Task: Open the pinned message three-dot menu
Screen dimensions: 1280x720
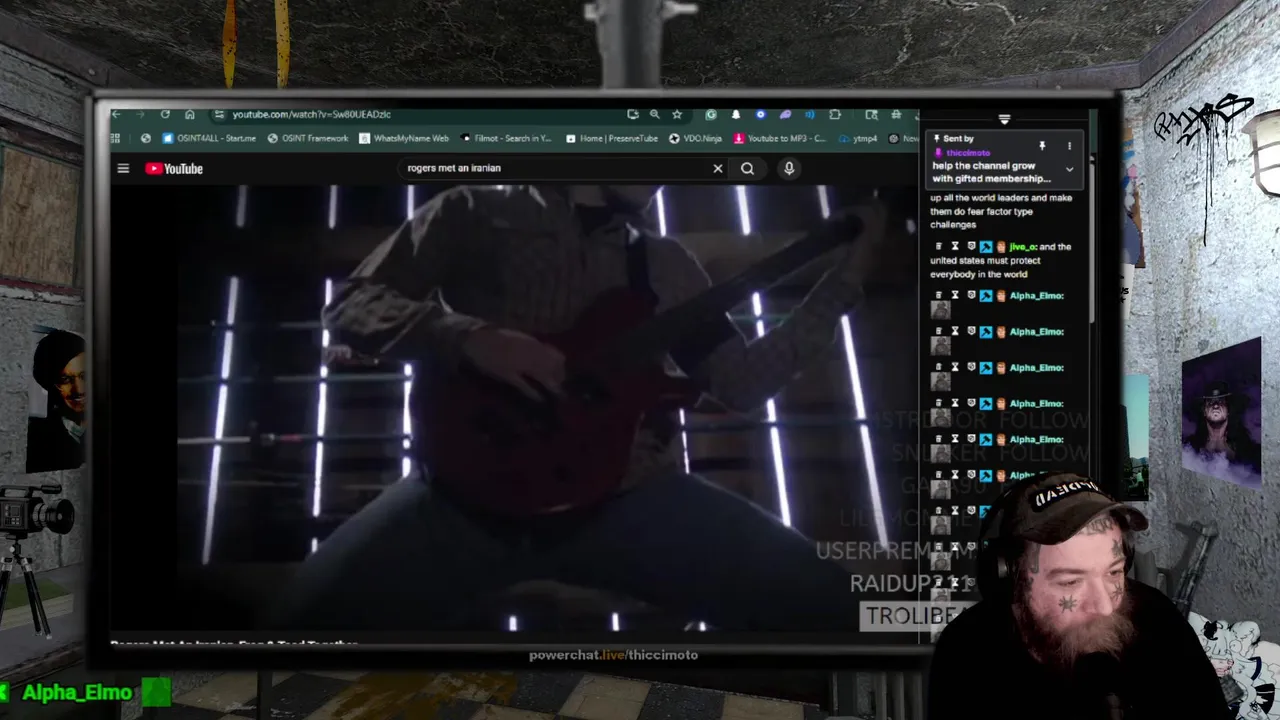Action: pyautogui.click(x=1069, y=146)
